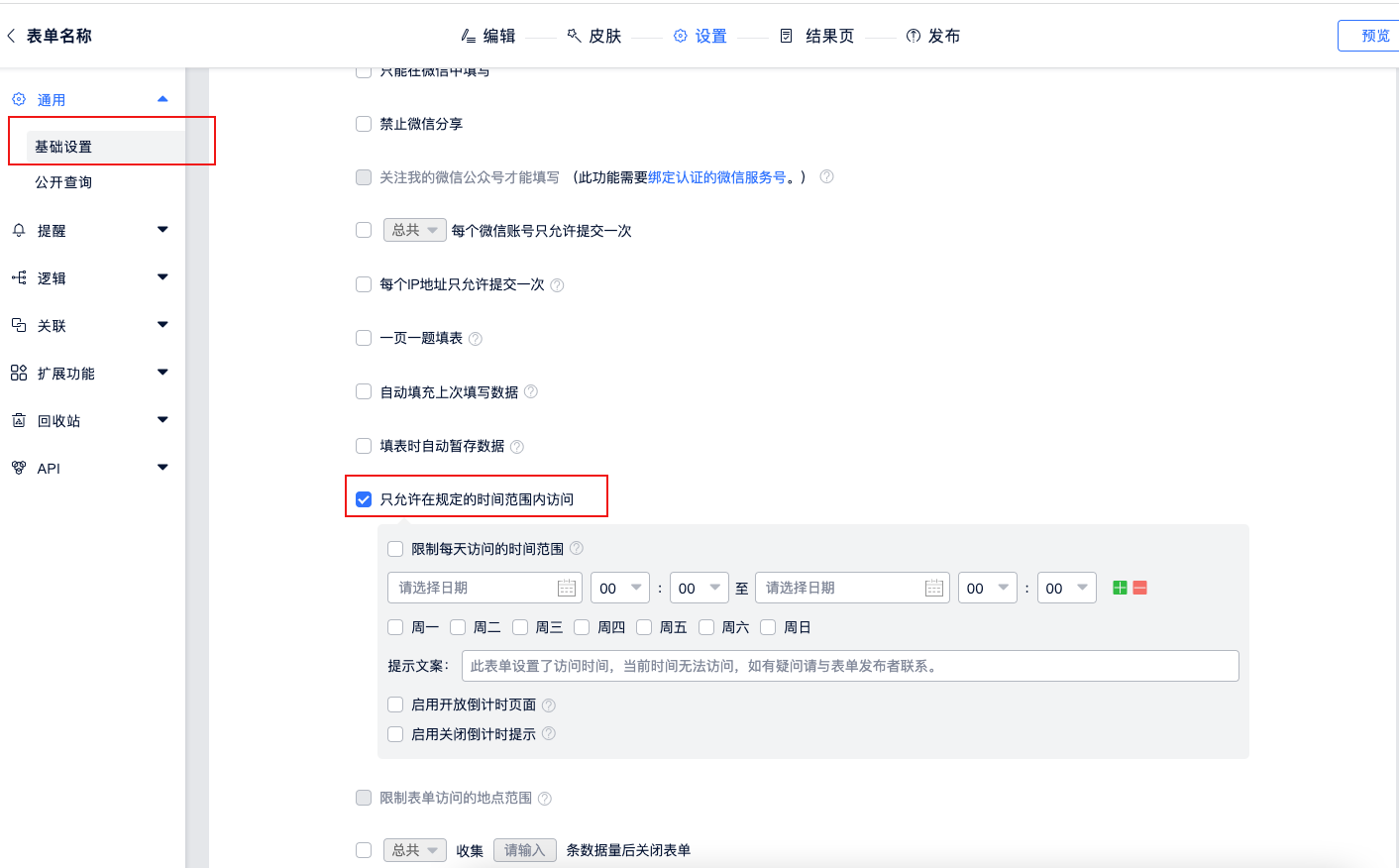Click the red minus remove time range icon
The image size is (1399, 868).
click(1139, 588)
